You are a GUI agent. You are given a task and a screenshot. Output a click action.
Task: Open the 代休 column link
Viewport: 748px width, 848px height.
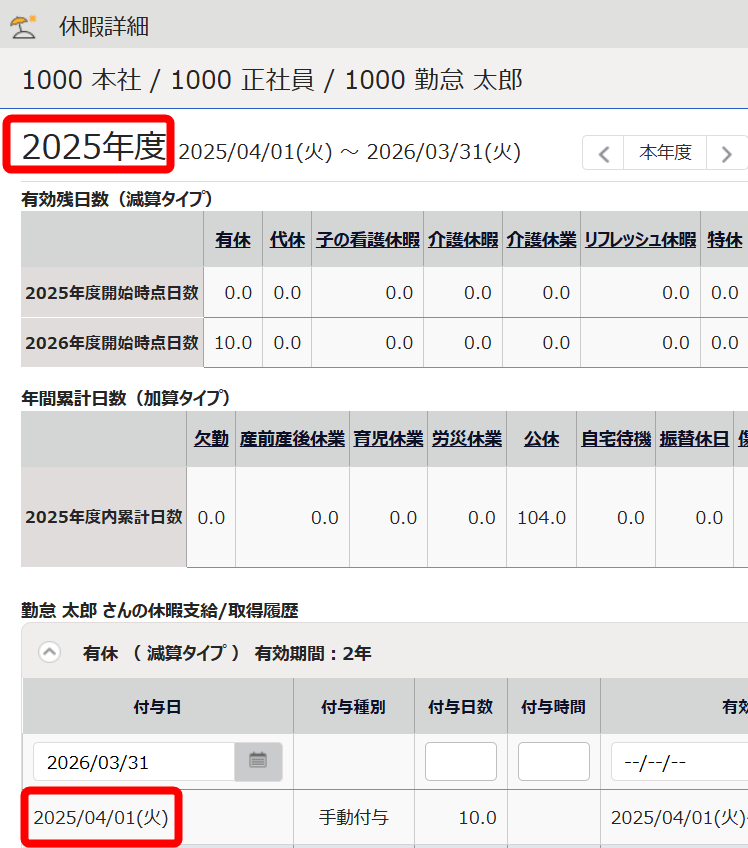(x=287, y=240)
